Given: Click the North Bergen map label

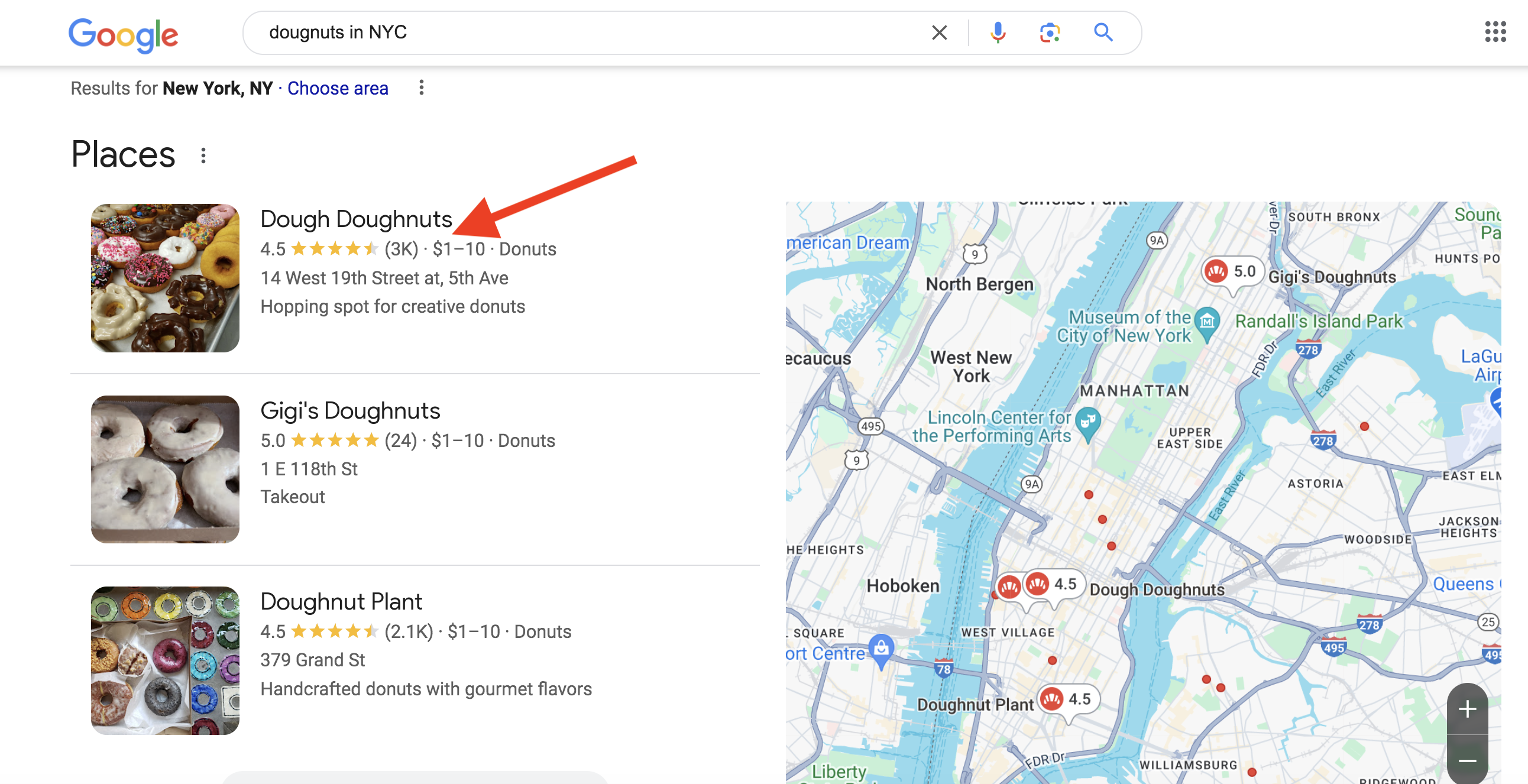Looking at the screenshot, I should (979, 284).
